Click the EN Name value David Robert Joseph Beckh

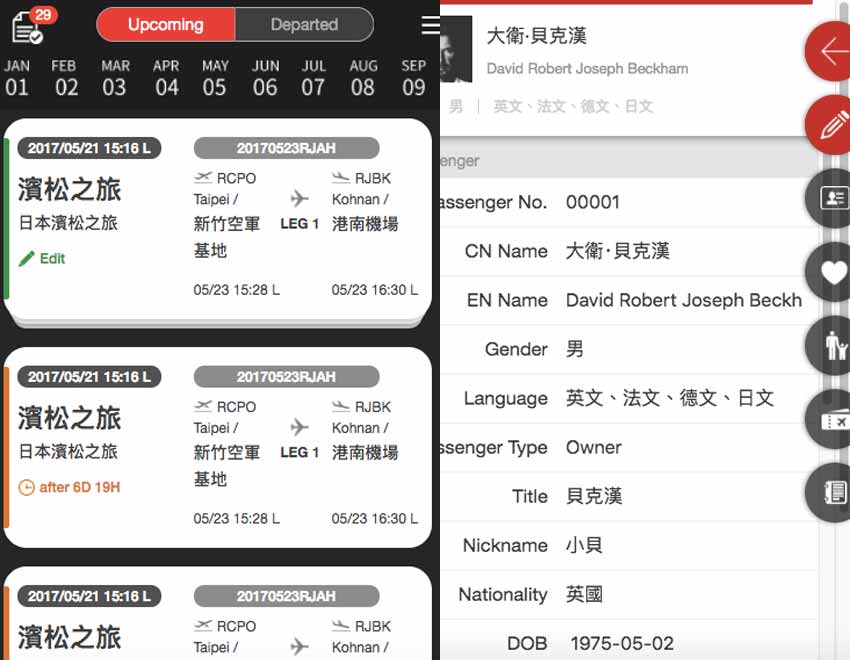684,300
